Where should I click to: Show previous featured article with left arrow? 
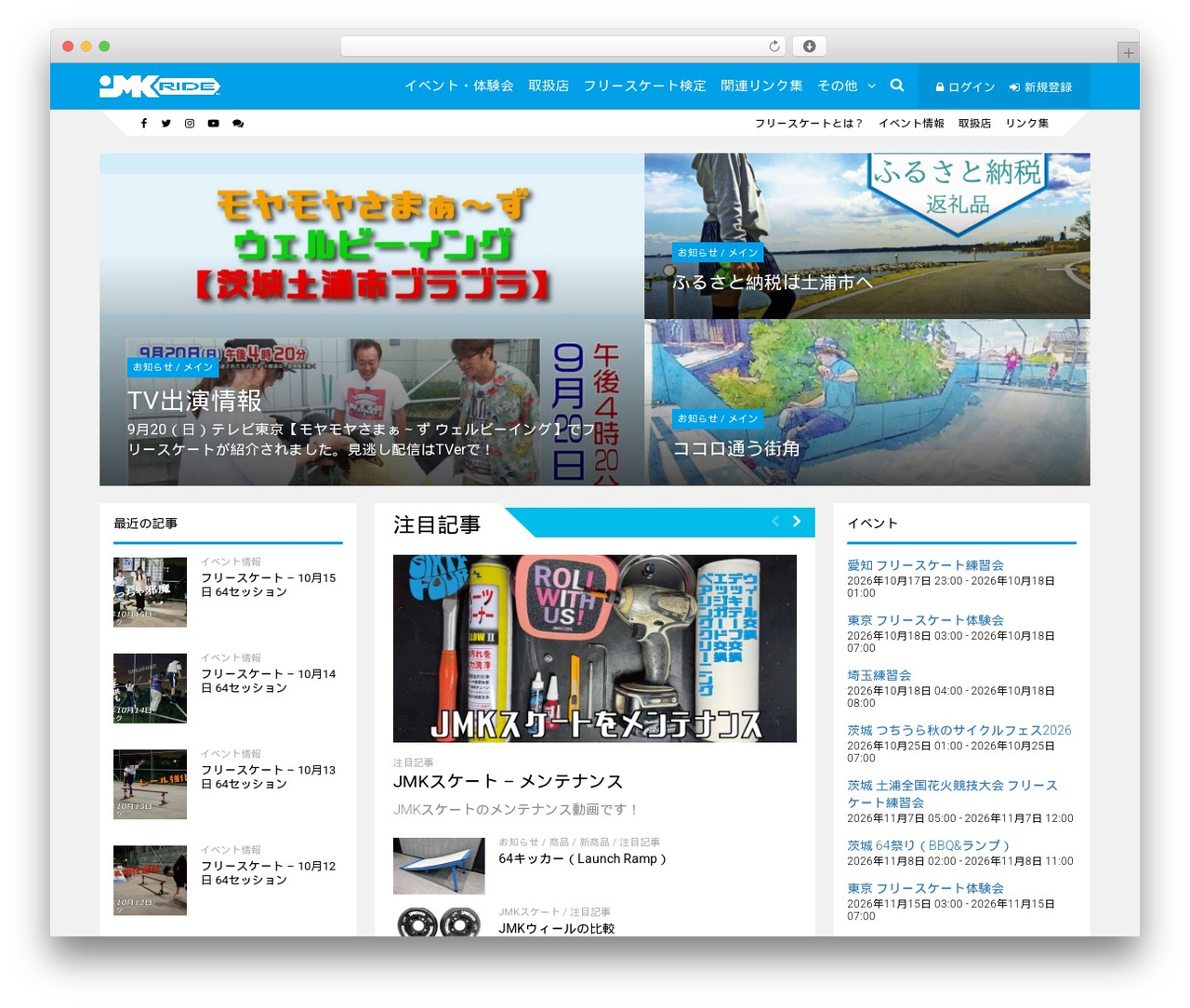click(774, 522)
